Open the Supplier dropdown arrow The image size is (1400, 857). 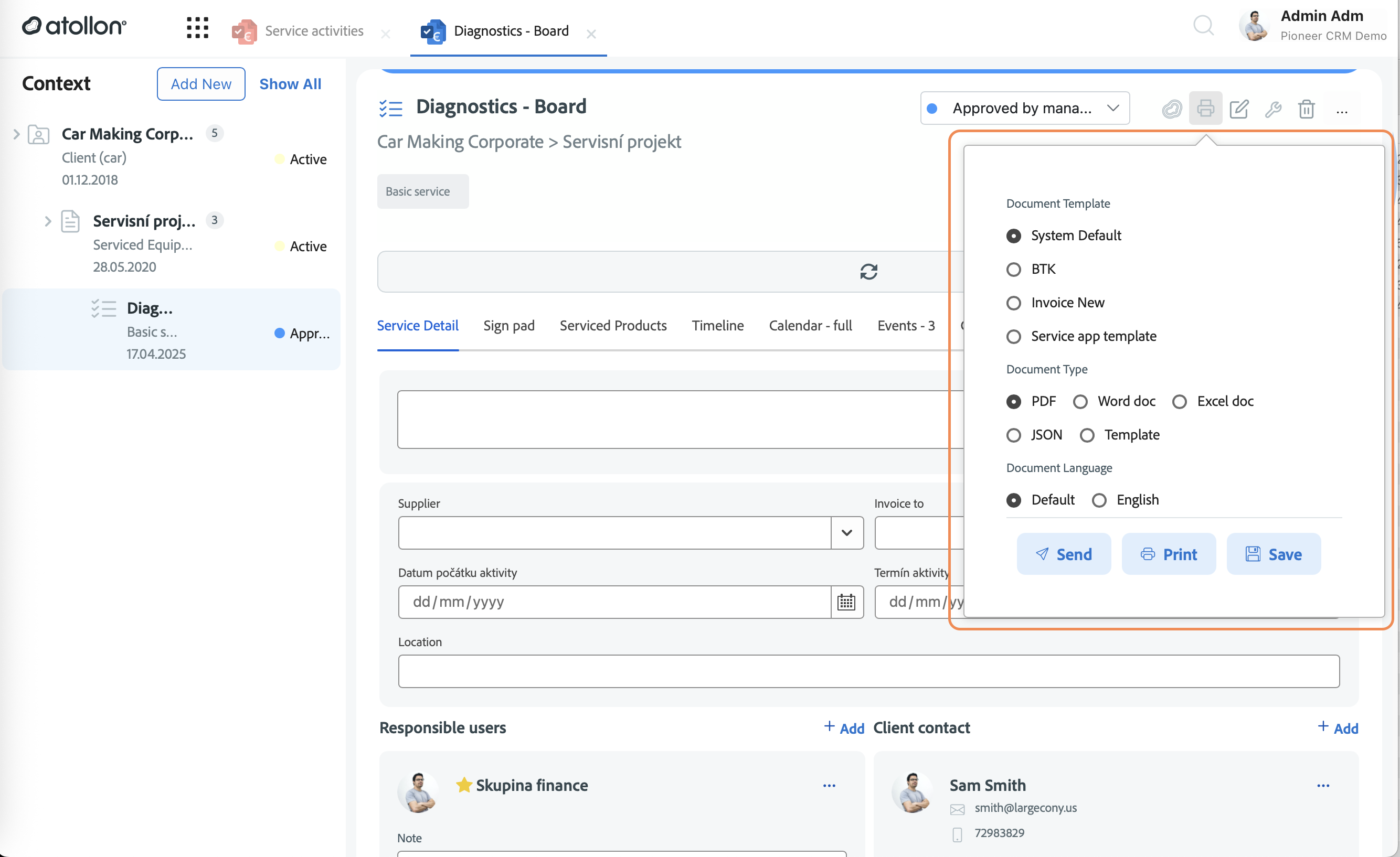click(x=846, y=533)
